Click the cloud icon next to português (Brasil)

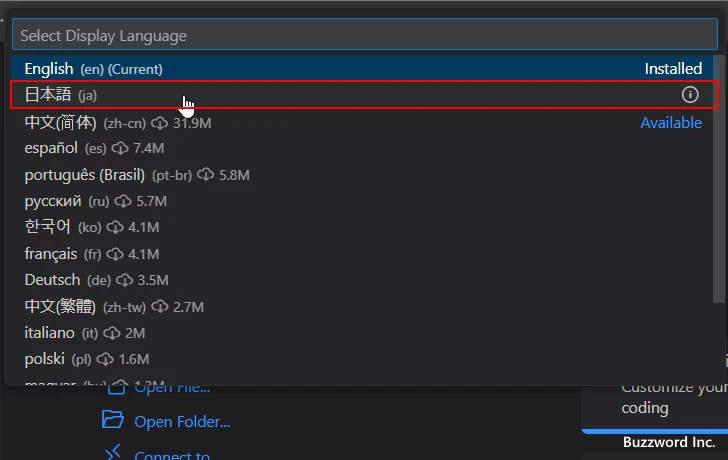pyautogui.click(x=205, y=175)
